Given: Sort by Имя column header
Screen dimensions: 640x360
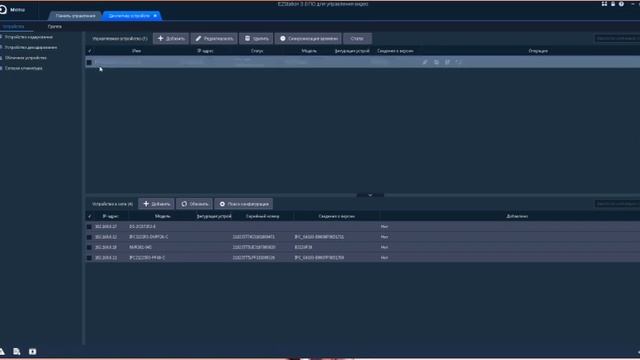Looking at the screenshot, I should click(136, 51).
